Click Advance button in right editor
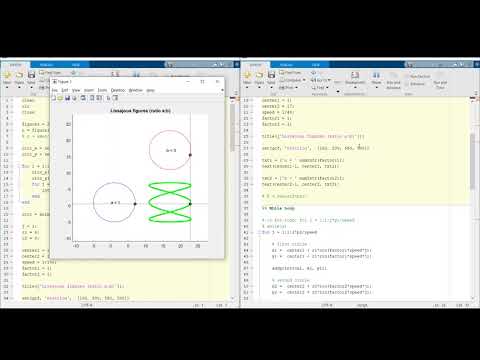The image size is (480, 360). [415, 84]
